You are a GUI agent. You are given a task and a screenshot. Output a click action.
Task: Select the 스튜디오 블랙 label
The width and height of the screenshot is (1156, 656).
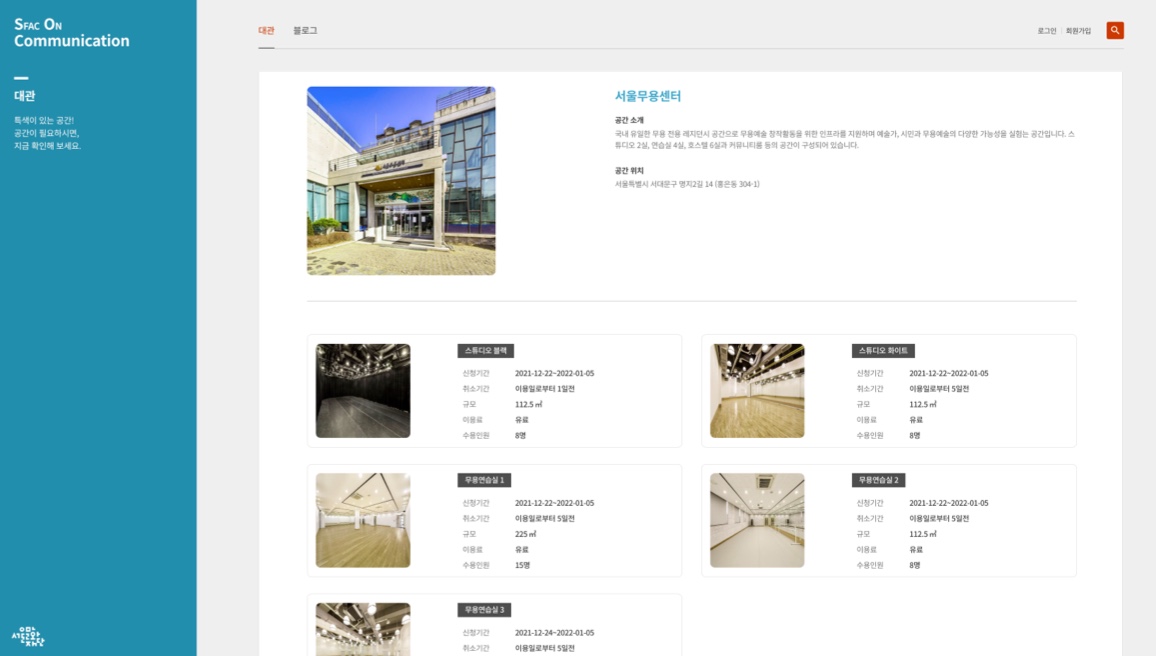pyautogui.click(x=486, y=351)
